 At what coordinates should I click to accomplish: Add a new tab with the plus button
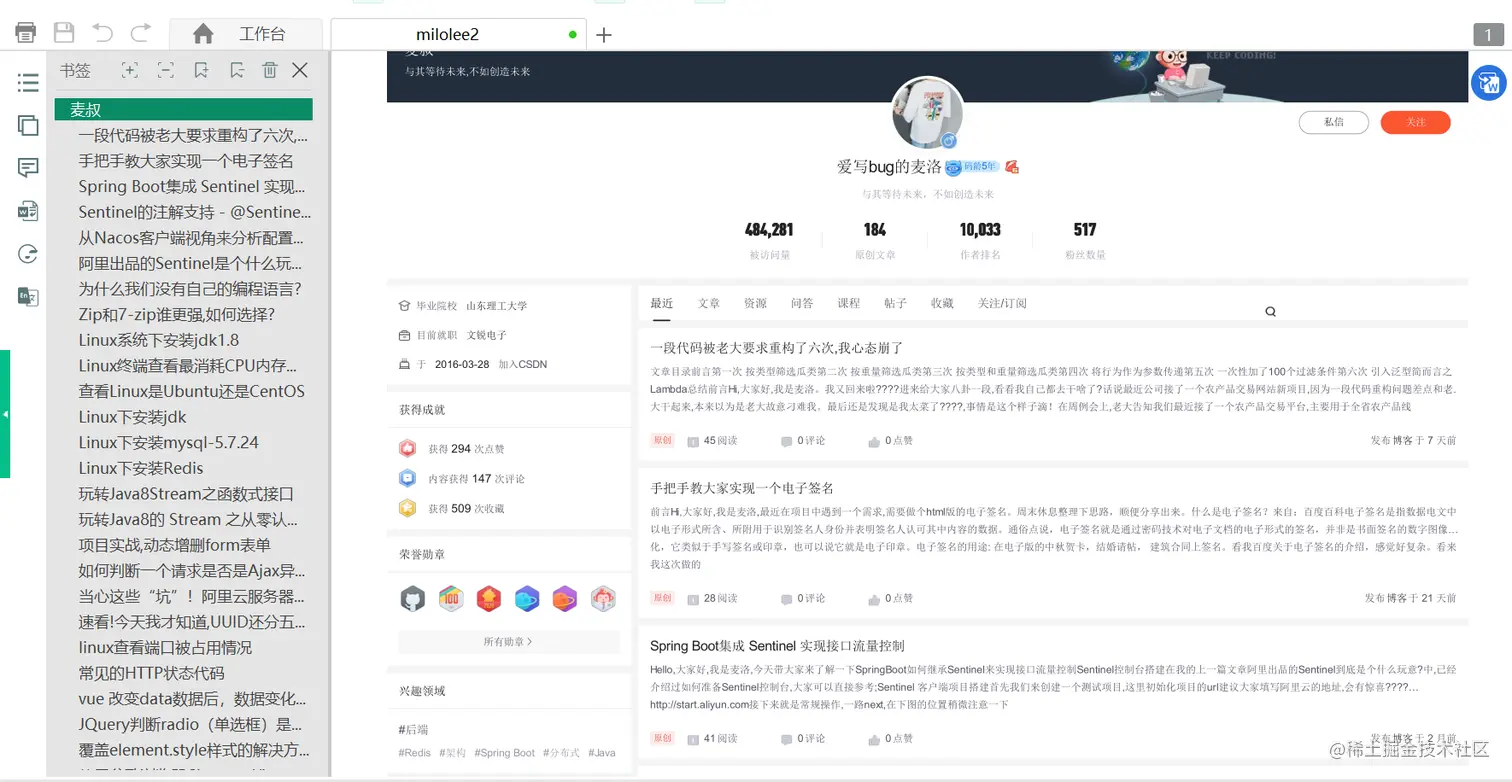(x=604, y=35)
